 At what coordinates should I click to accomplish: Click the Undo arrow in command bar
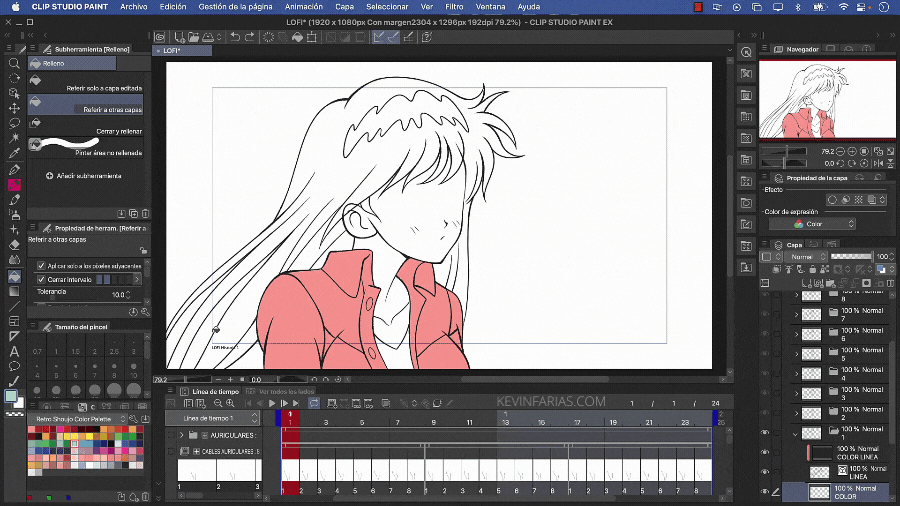[234, 37]
